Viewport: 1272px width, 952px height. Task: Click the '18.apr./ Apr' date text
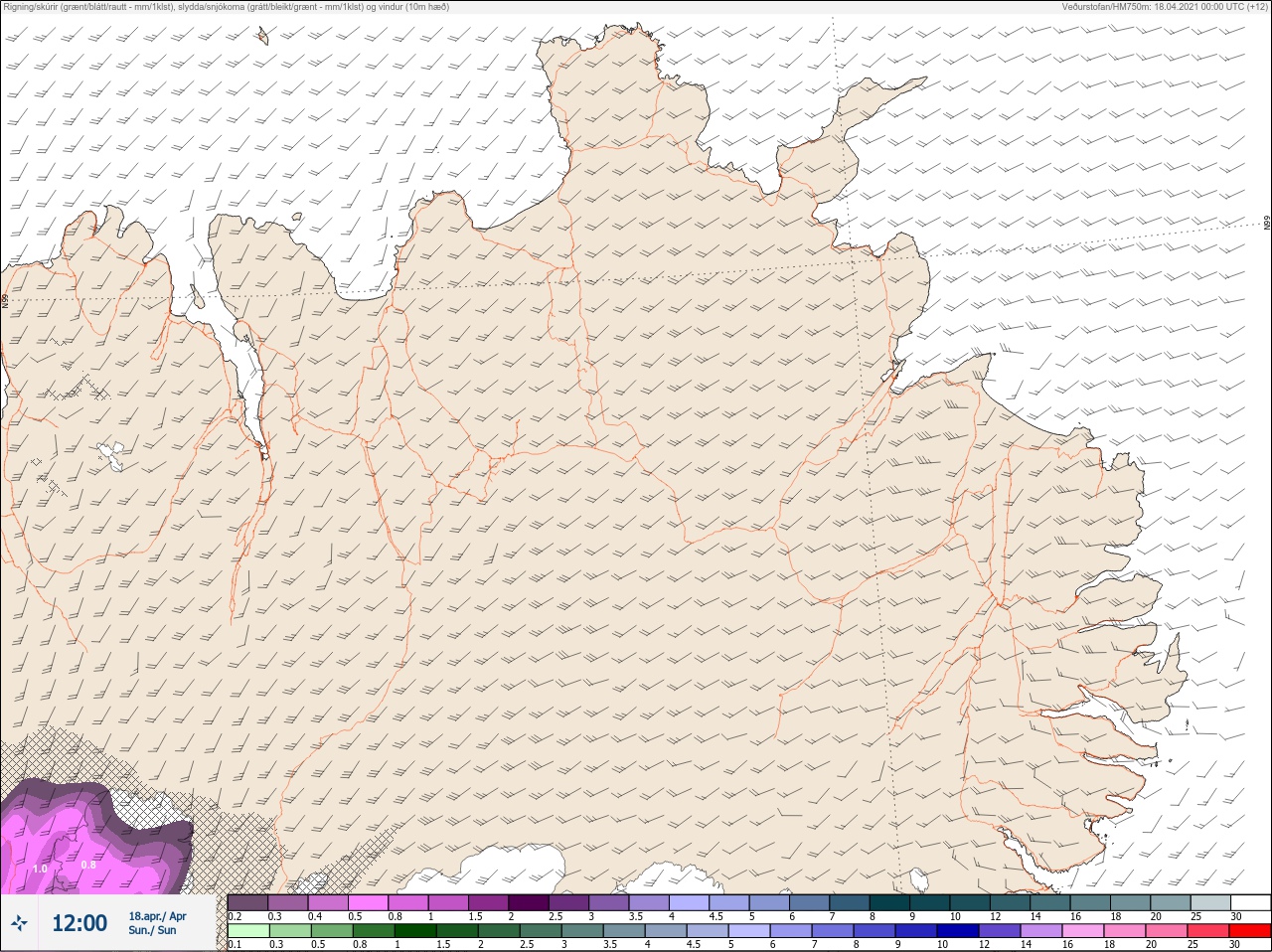(x=157, y=916)
